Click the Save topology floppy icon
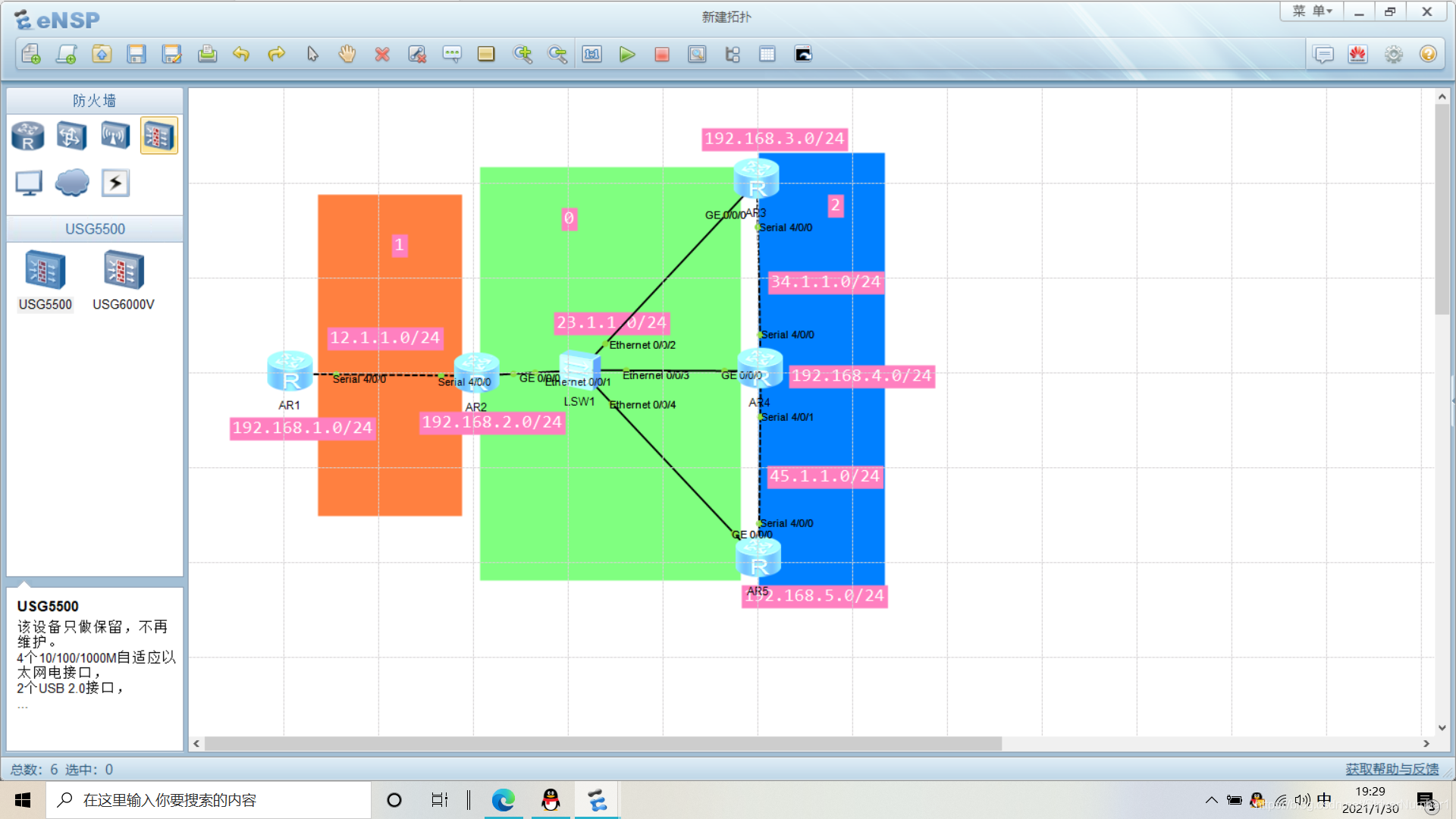This screenshot has height=819, width=1456. [136, 55]
